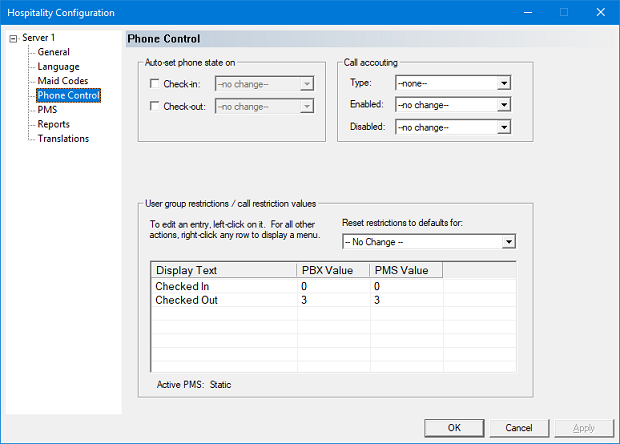Screen dimensions: 620x444
Task: Go to the Reports section
Action: (x=54, y=124)
